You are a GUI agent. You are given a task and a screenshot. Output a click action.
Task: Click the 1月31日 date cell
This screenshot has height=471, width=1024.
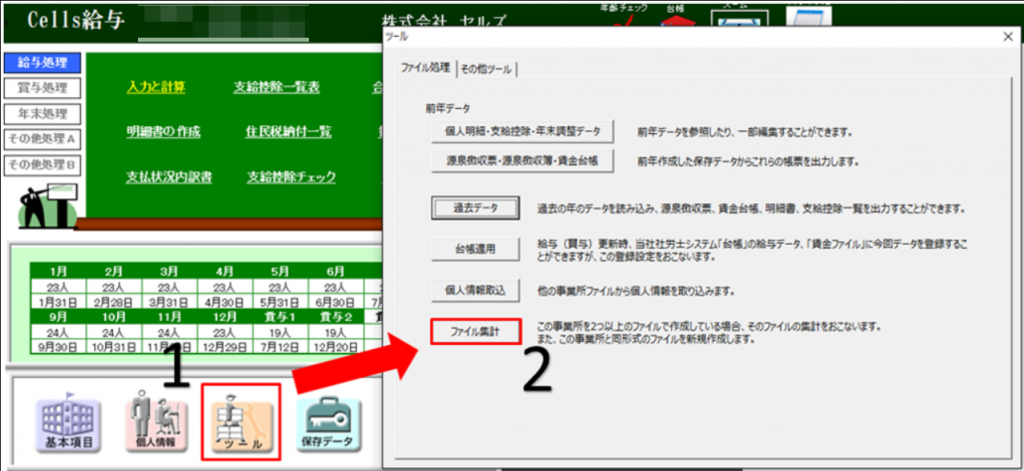click(x=58, y=302)
